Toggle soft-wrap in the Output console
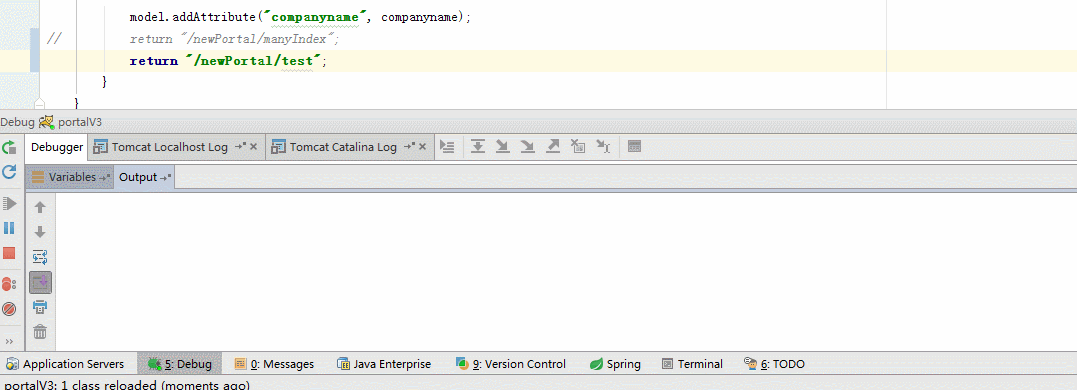The height and width of the screenshot is (390, 1077). [40, 257]
